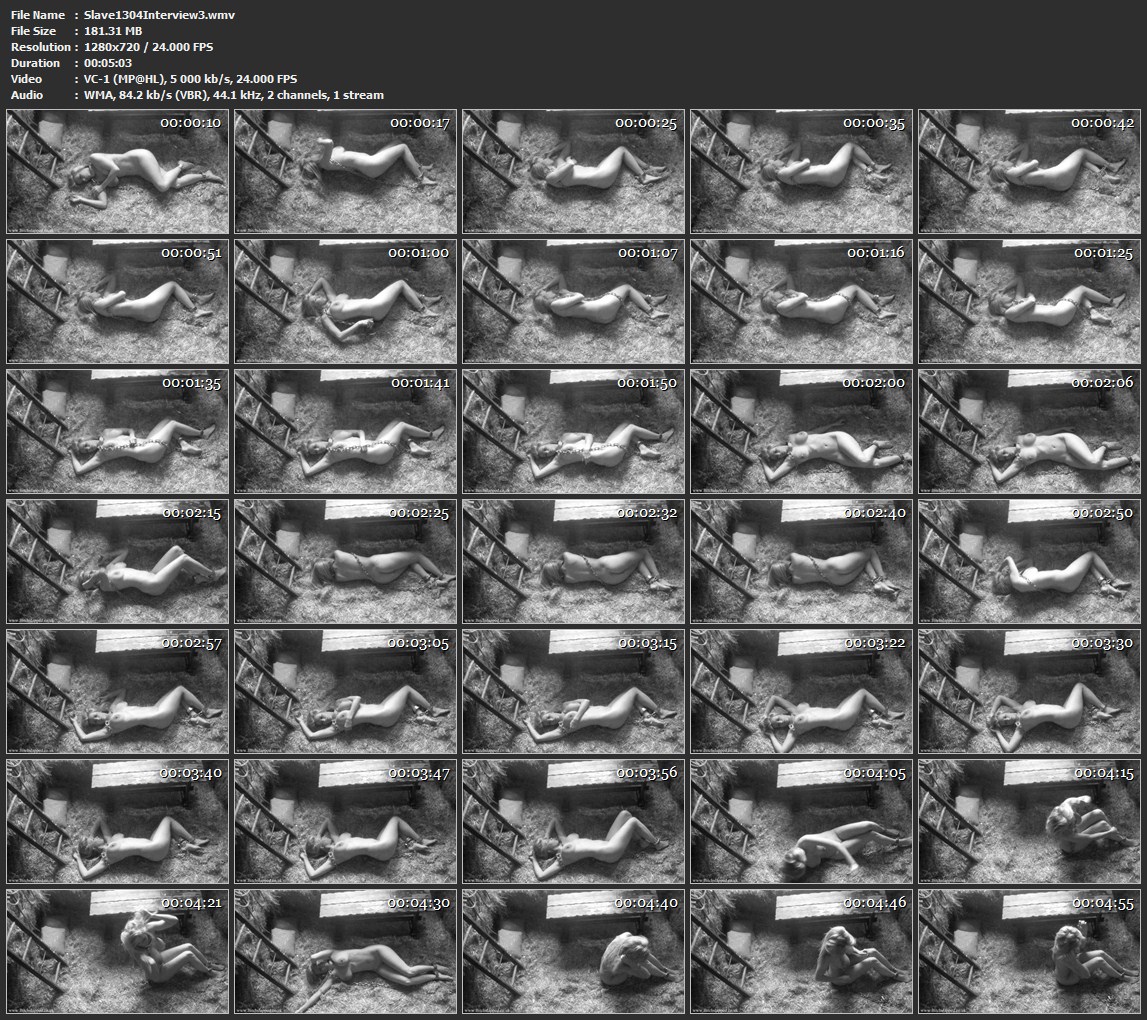1147x1020 pixels.
Task: Pick the thumbnail stamped 00:04:05
Action: point(802,822)
